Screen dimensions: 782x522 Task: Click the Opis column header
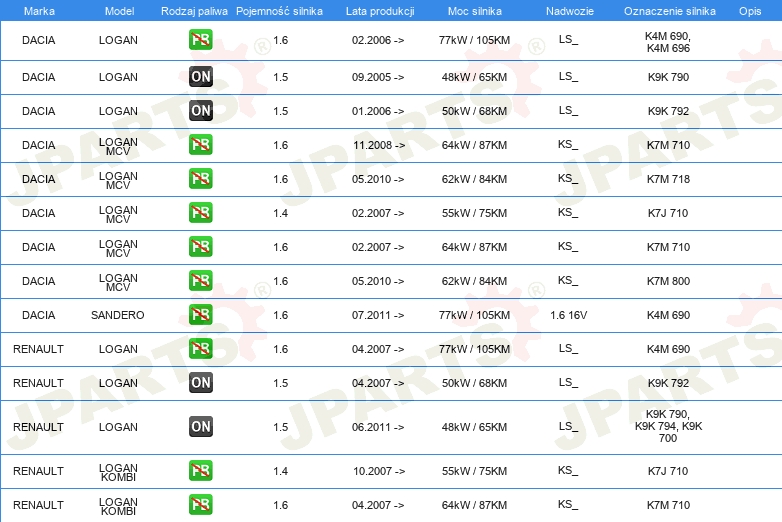click(x=750, y=11)
